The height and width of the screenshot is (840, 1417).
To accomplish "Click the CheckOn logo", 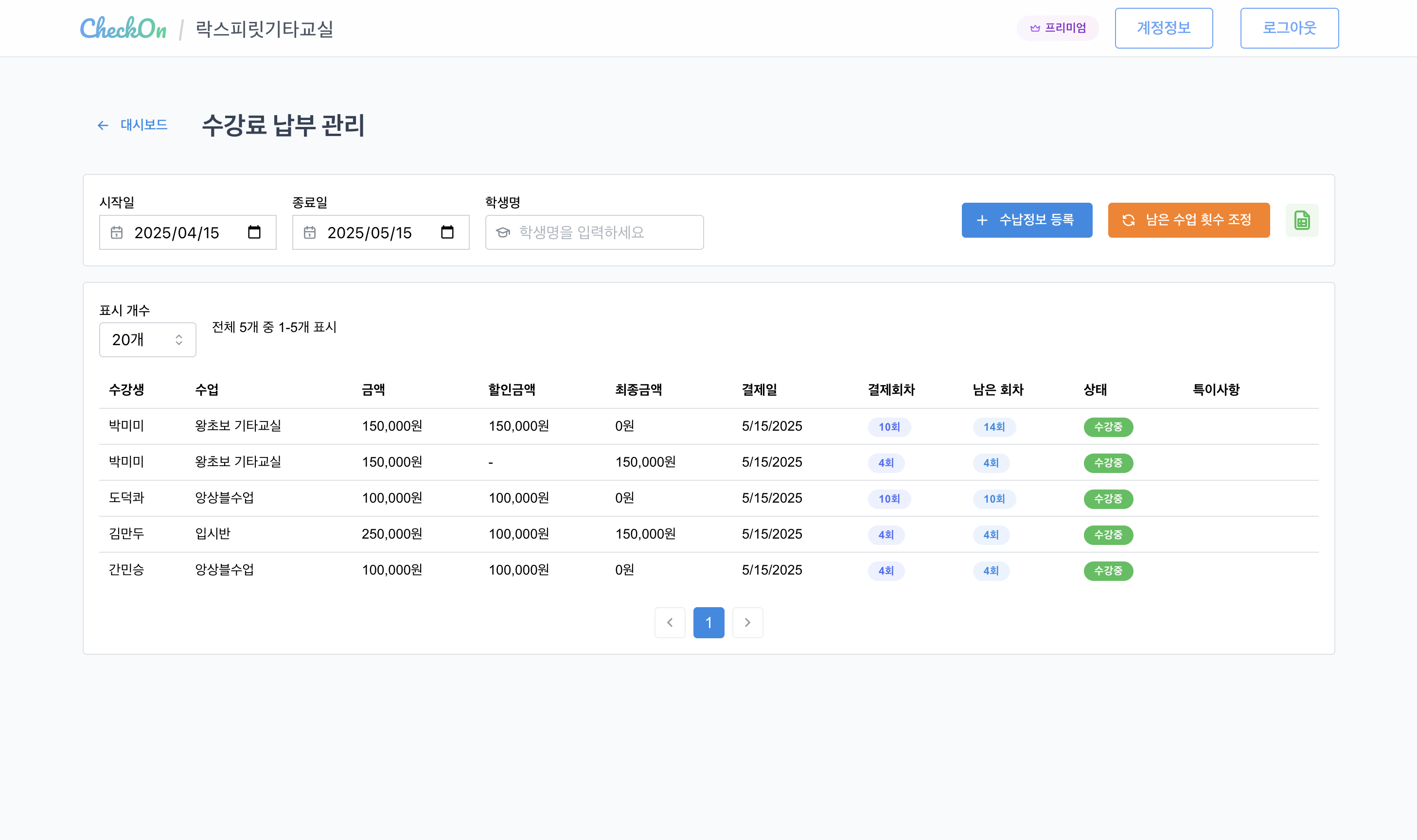I will click(x=123, y=28).
